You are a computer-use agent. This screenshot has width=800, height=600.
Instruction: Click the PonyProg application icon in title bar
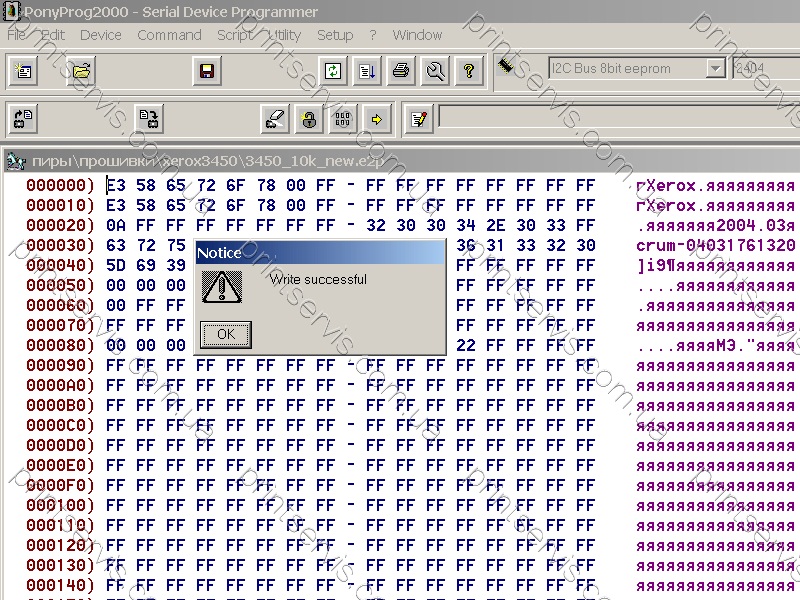click(x=11, y=11)
